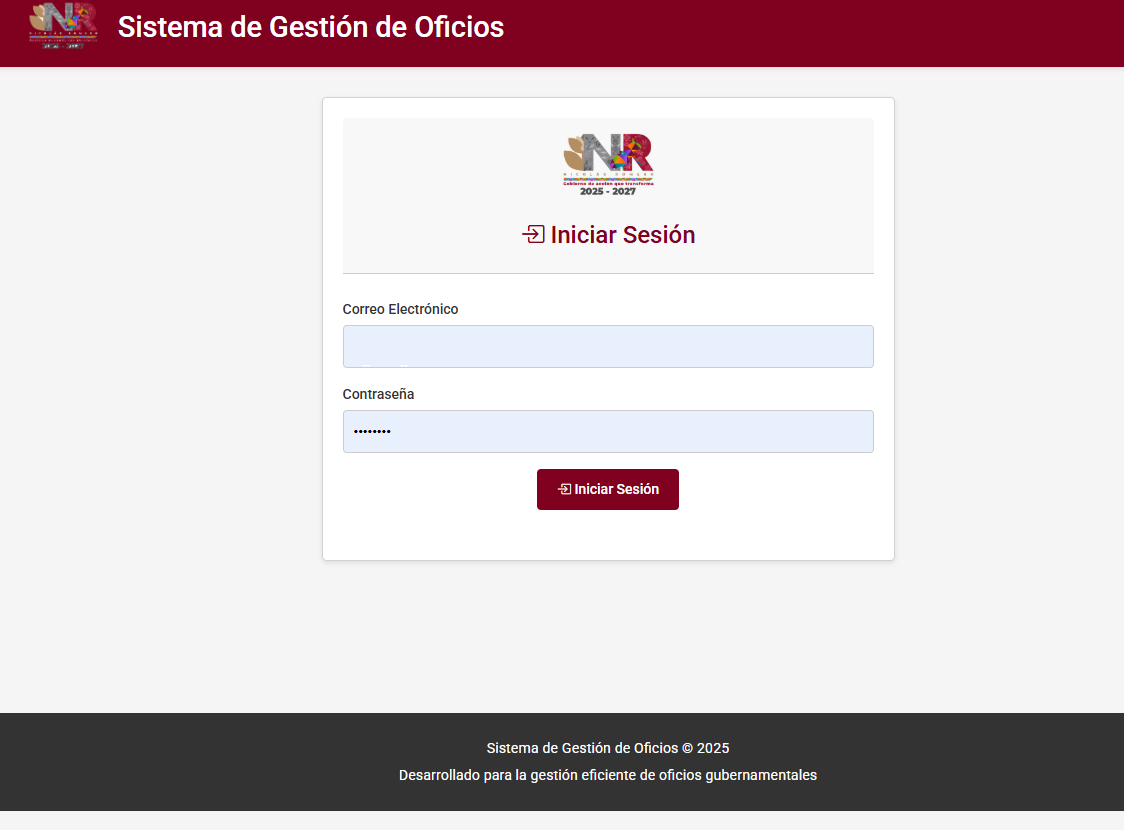Click the NR logo in the header
The image size is (1124, 830).
63,26
